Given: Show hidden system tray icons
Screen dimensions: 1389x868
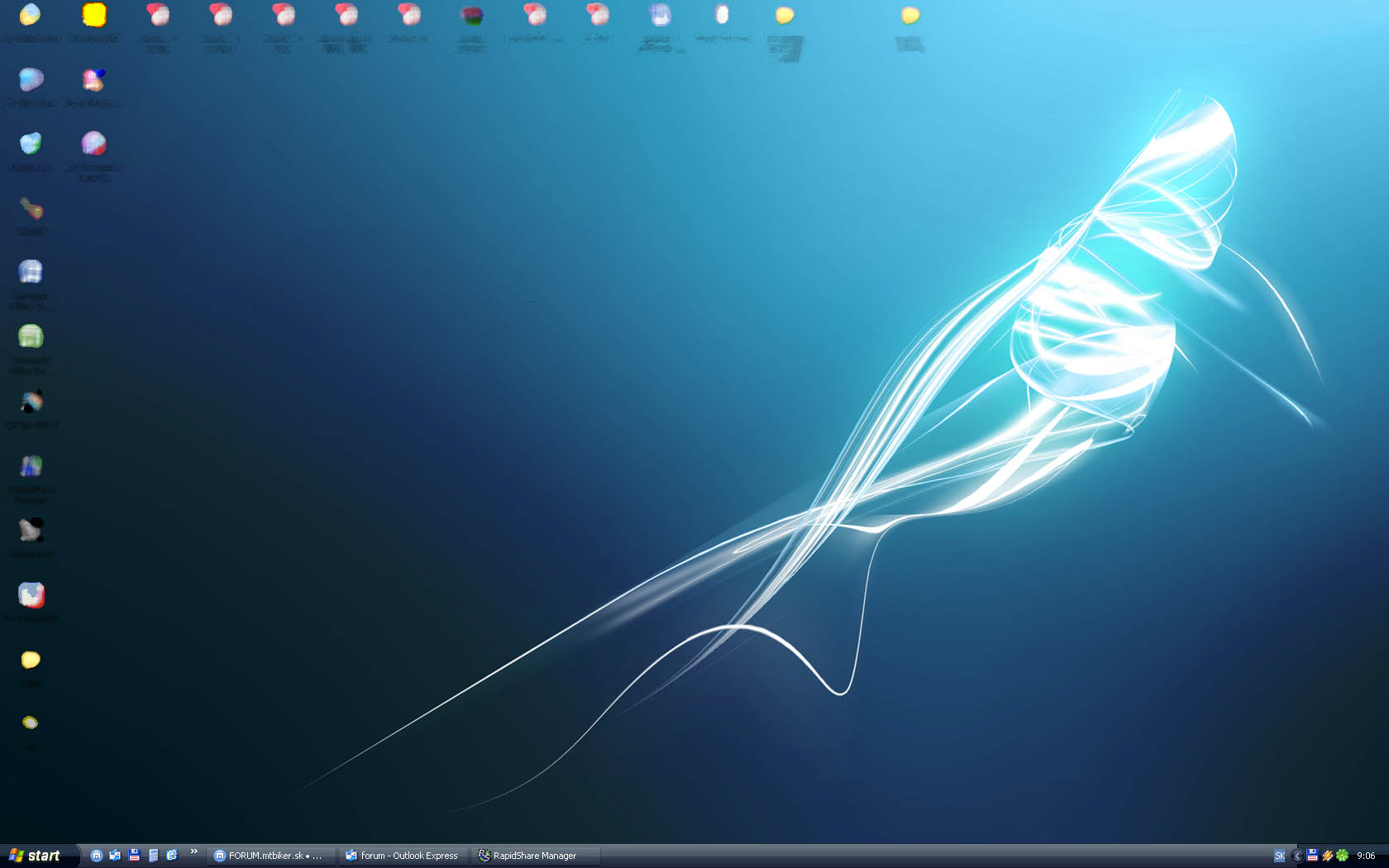Looking at the screenshot, I should 1296,856.
